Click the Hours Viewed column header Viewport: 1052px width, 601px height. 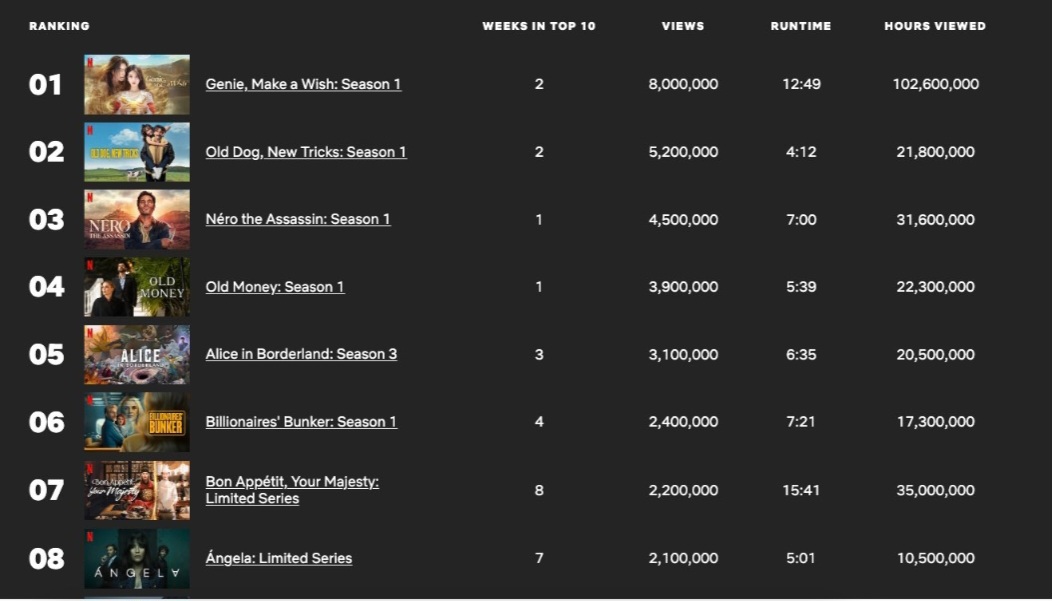click(935, 26)
